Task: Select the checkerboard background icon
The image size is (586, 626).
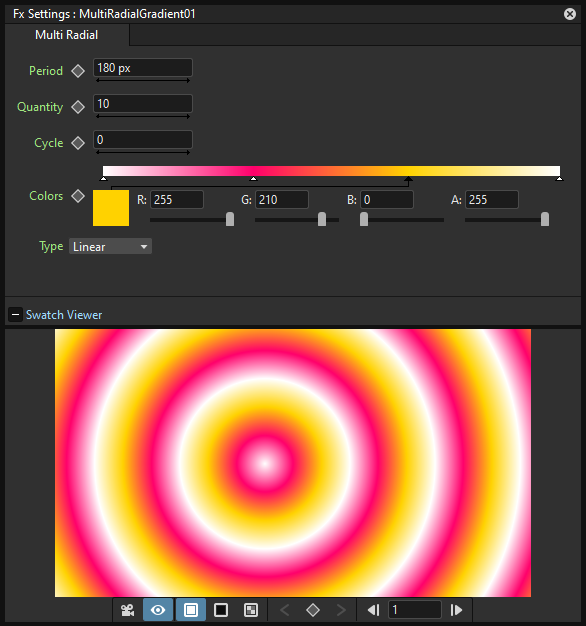Action: [251, 610]
